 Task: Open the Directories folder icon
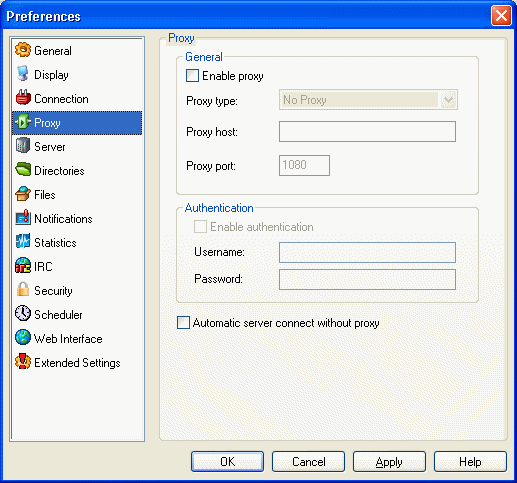pyautogui.click(x=23, y=170)
